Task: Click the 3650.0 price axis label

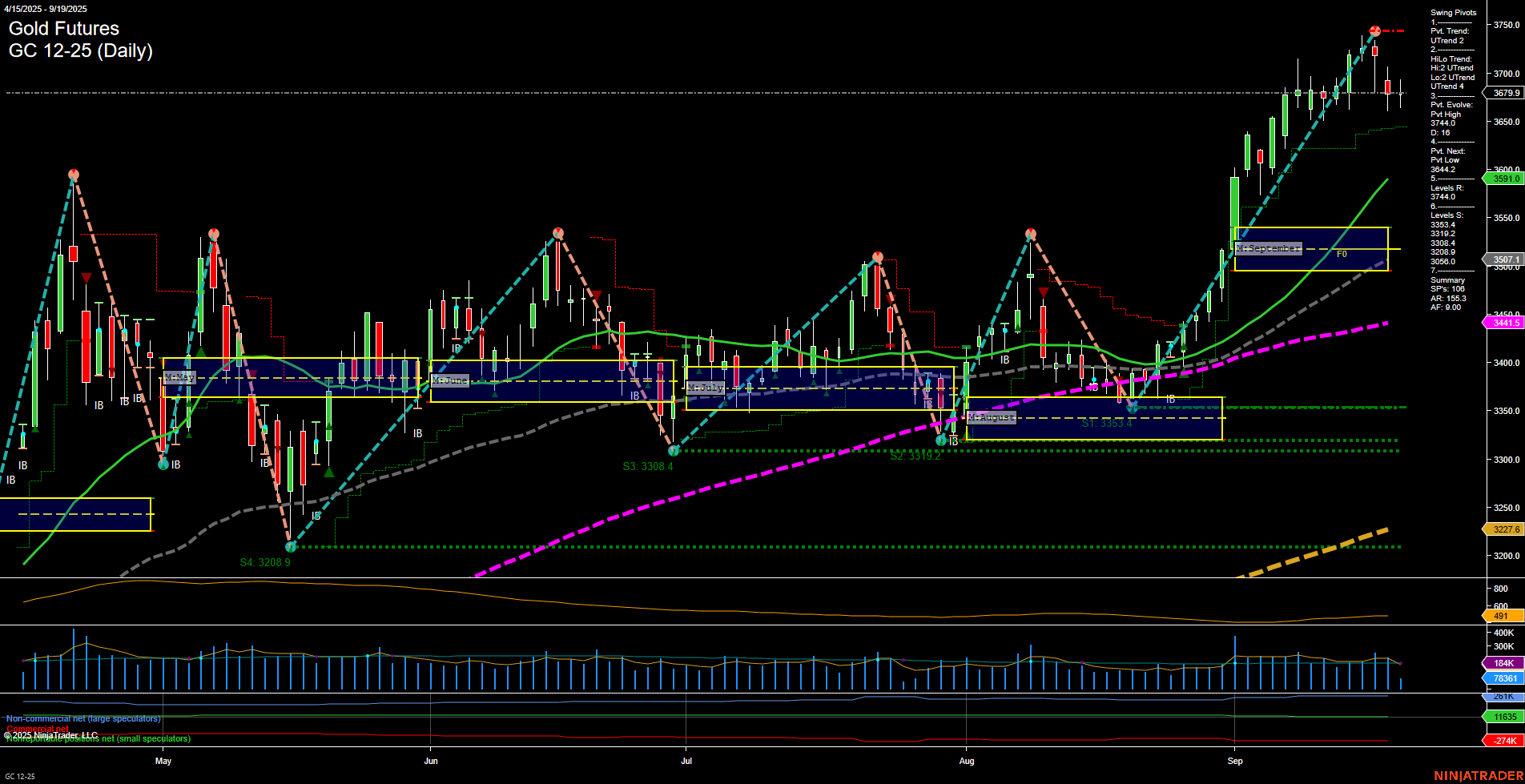Action: pyautogui.click(x=1507, y=122)
